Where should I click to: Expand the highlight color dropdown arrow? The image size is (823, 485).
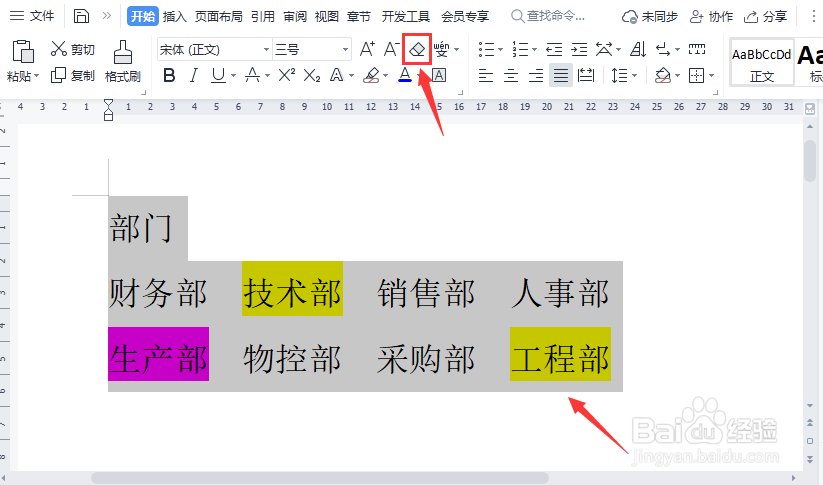tap(386, 76)
